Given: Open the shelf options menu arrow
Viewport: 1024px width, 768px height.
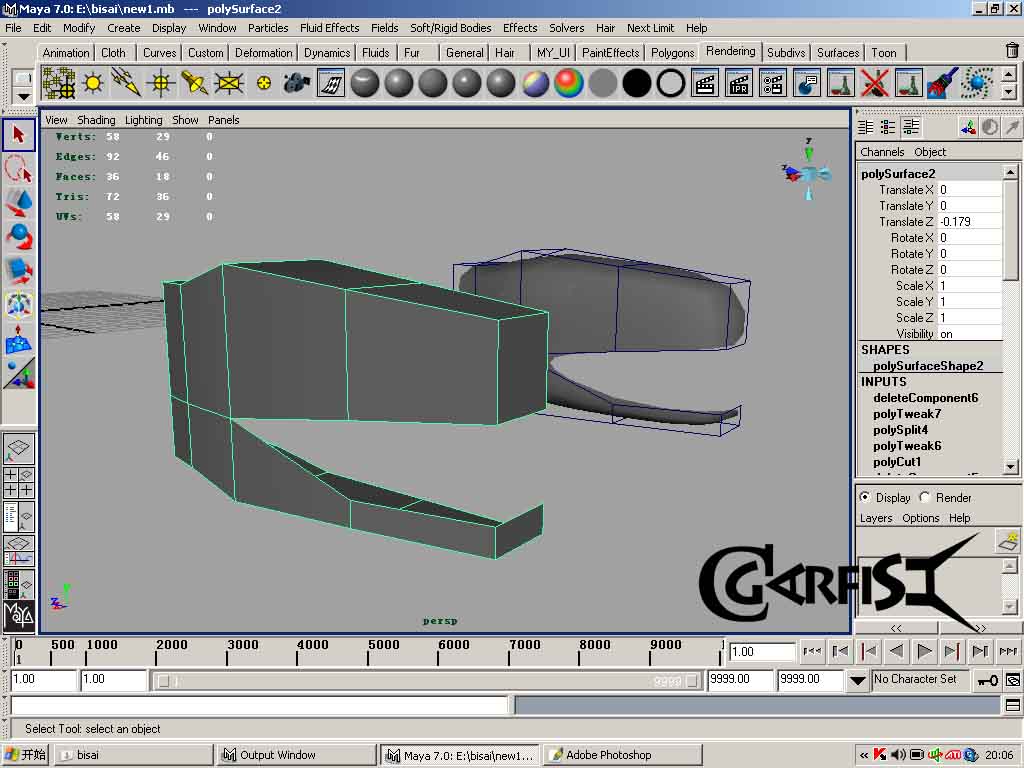Looking at the screenshot, I should coord(23,97).
